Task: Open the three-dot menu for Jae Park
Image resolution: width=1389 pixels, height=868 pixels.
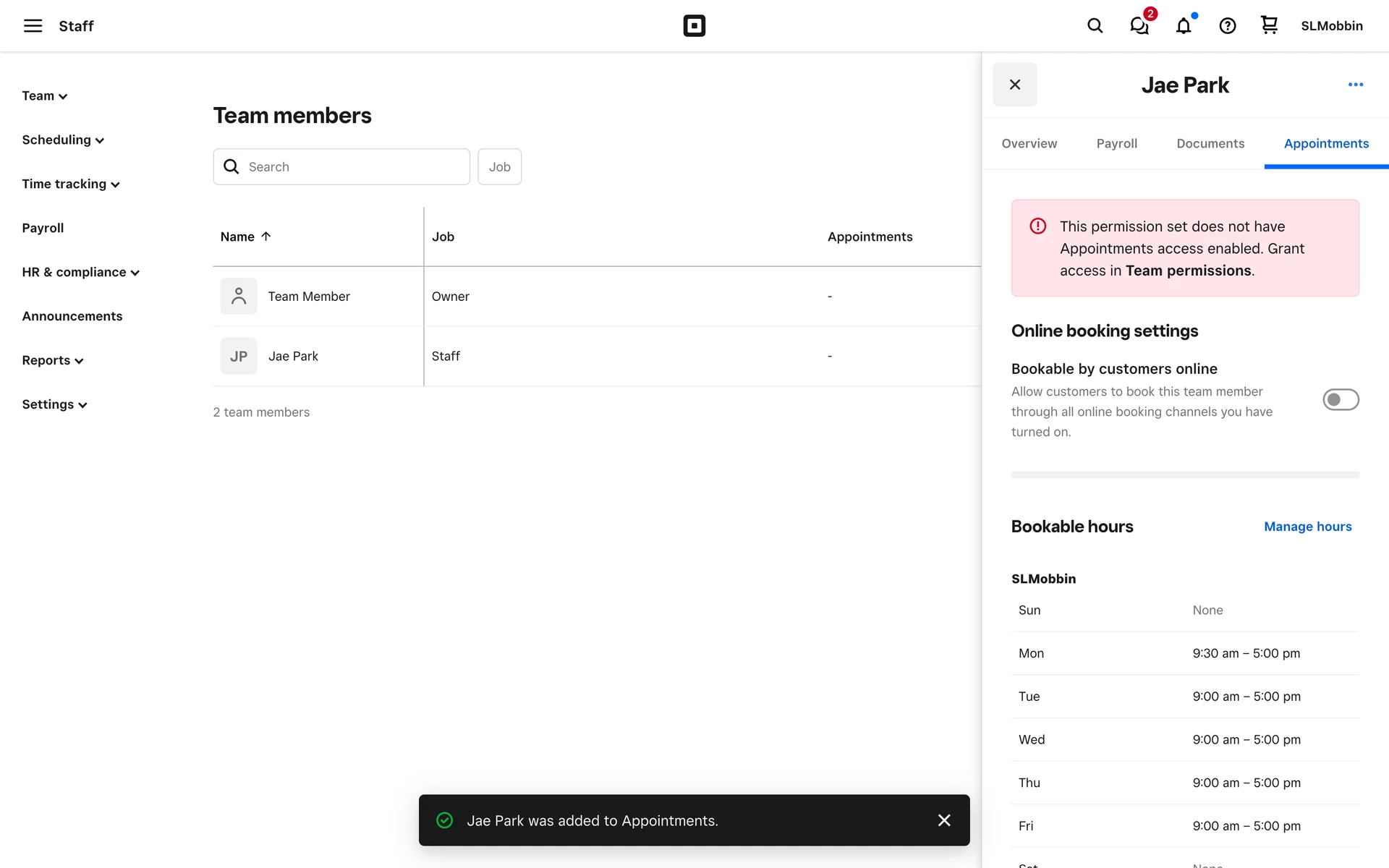Action: pyautogui.click(x=1356, y=85)
